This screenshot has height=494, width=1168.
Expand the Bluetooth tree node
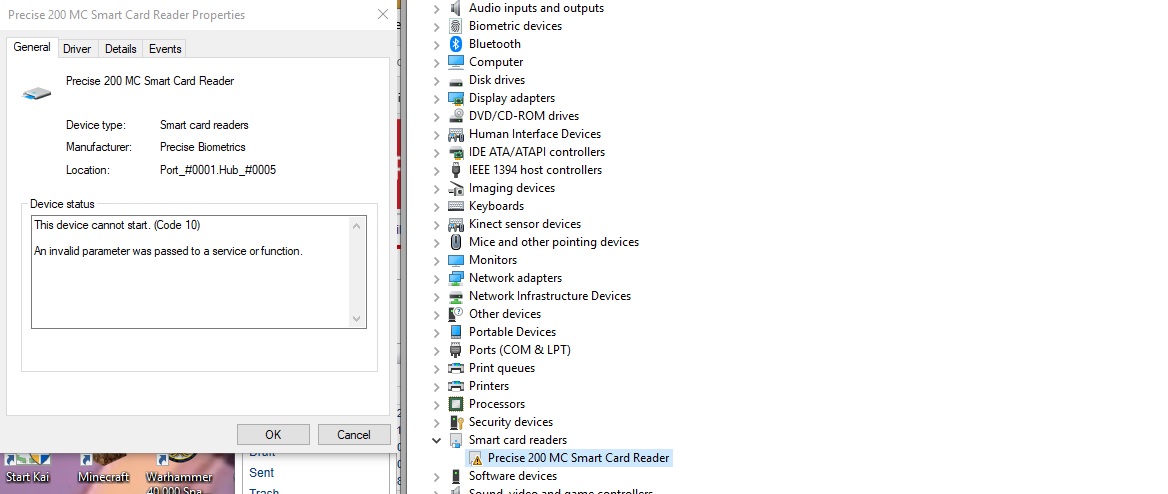(x=437, y=45)
